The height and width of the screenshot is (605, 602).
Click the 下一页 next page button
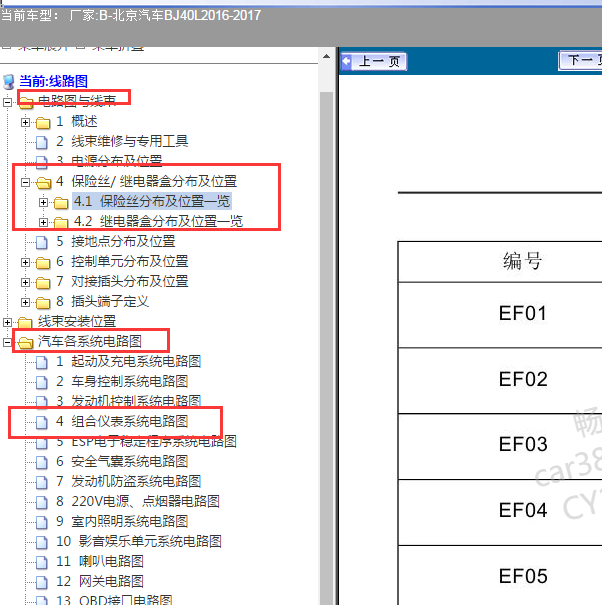pos(580,61)
